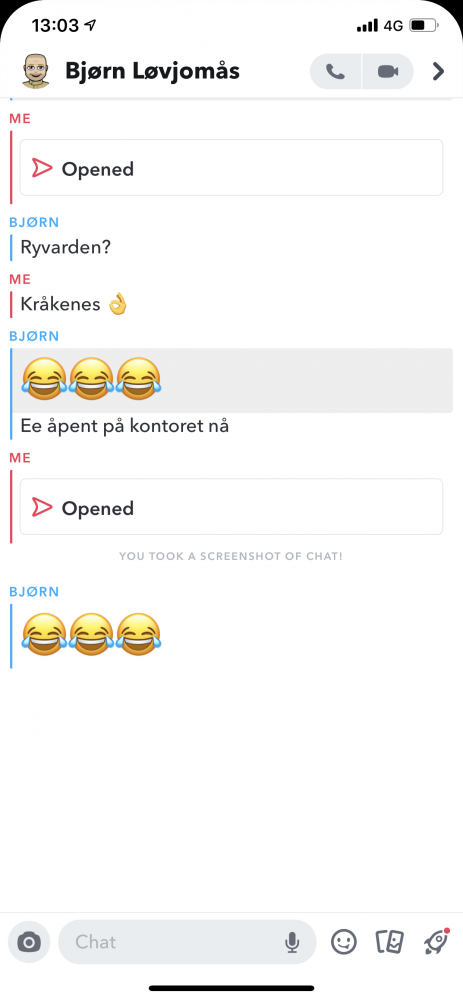Tap the You took a screenshot notice
The image size is (463, 1000).
(x=231, y=556)
